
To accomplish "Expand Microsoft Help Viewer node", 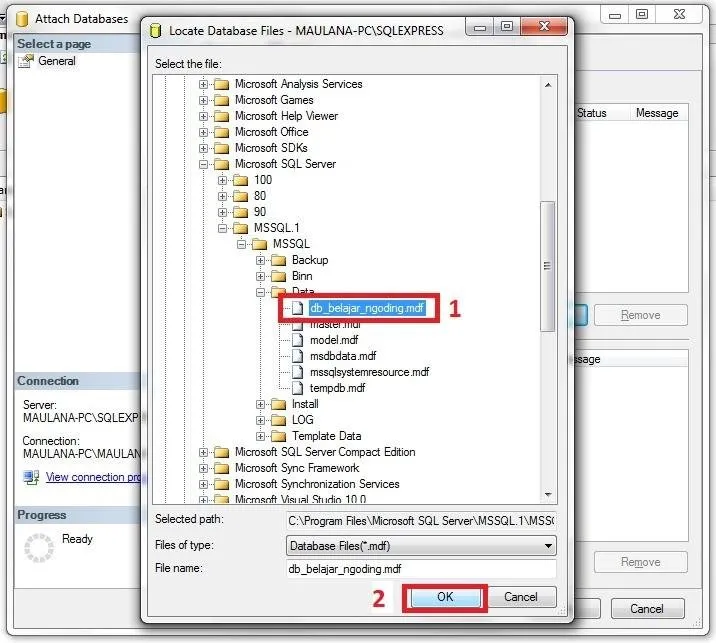I will (x=204, y=116).
